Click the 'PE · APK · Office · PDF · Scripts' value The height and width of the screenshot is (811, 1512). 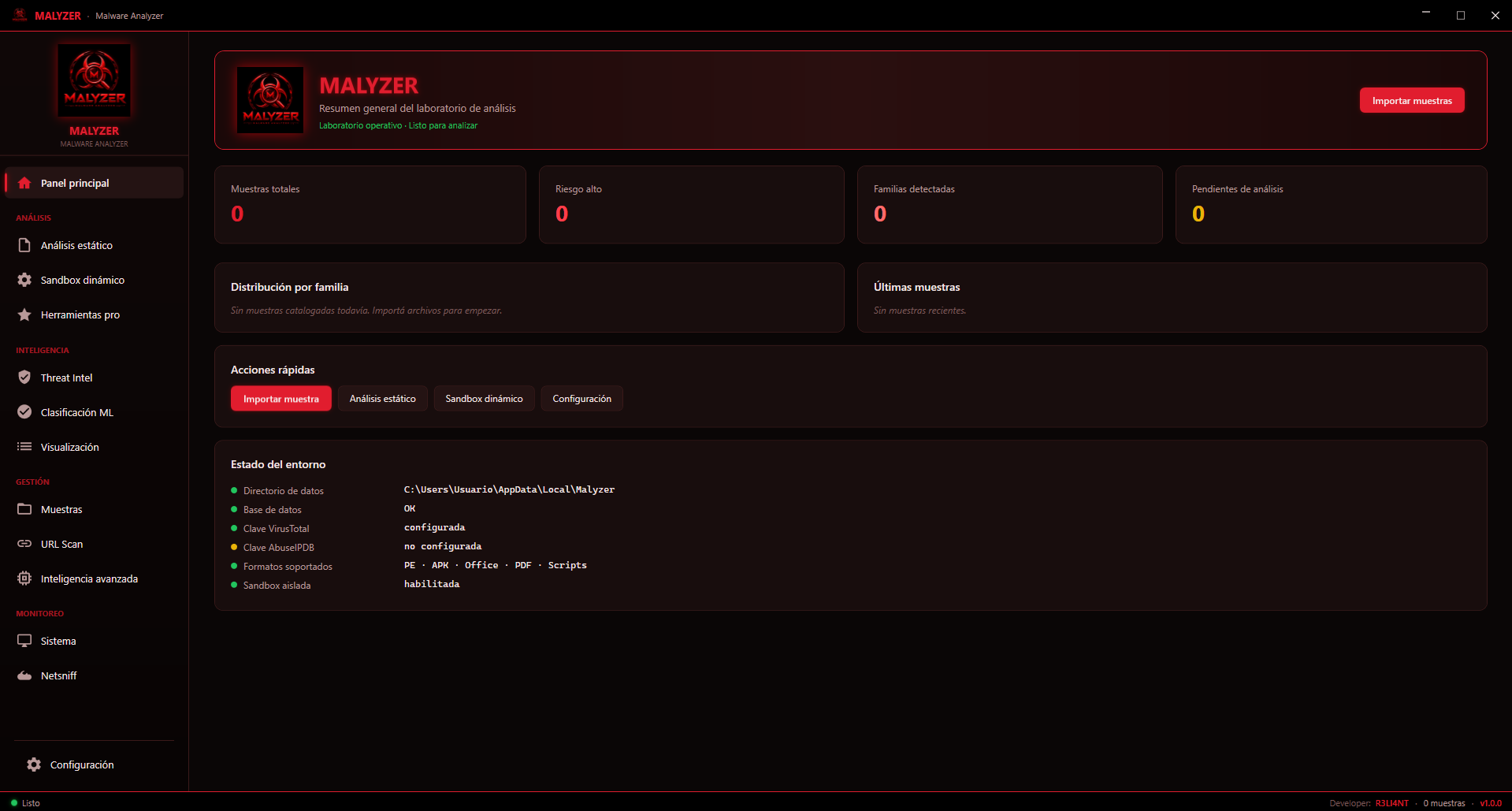point(496,565)
